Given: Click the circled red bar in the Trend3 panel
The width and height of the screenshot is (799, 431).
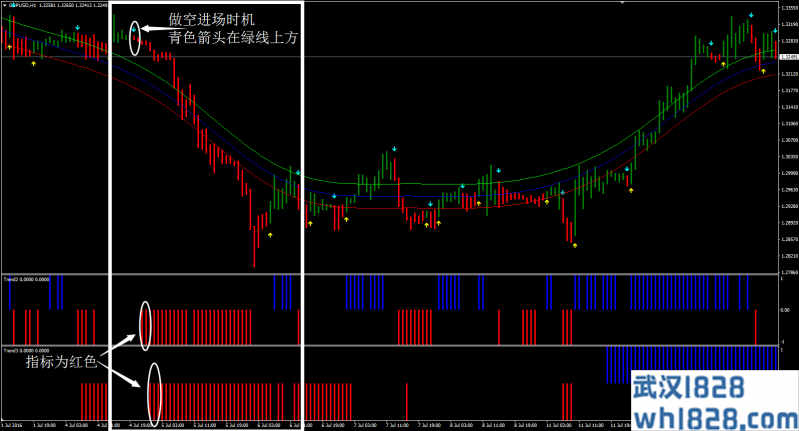Looking at the screenshot, I should [x=154, y=397].
